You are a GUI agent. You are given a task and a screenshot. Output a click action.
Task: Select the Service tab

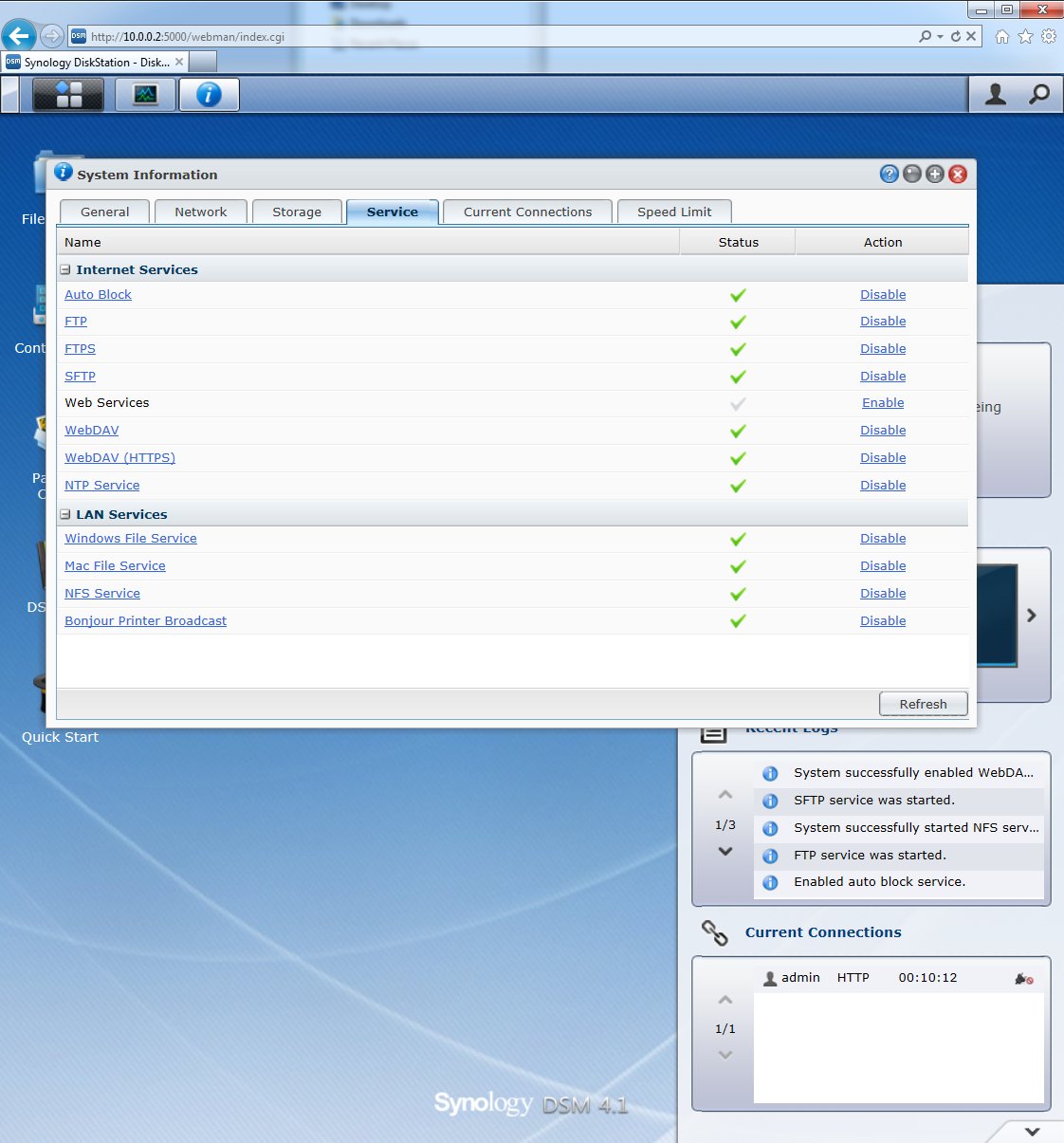tap(393, 212)
